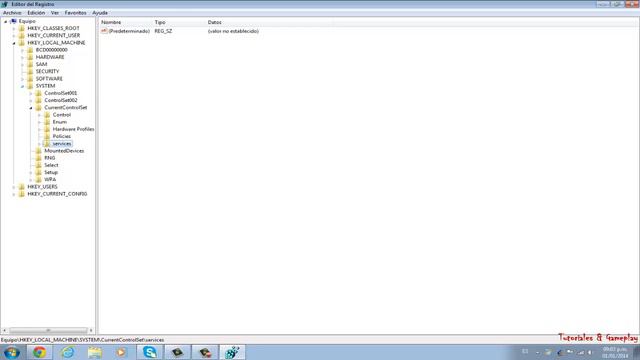Screen dimensions: 640x360
Task: Collapse the SYSTEM key branch
Action: click(x=23, y=86)
